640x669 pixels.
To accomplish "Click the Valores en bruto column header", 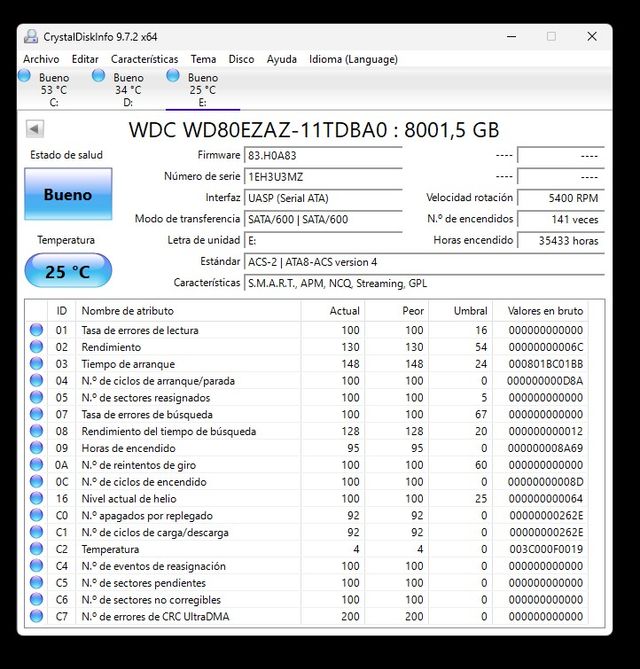I will coord(541,311).
